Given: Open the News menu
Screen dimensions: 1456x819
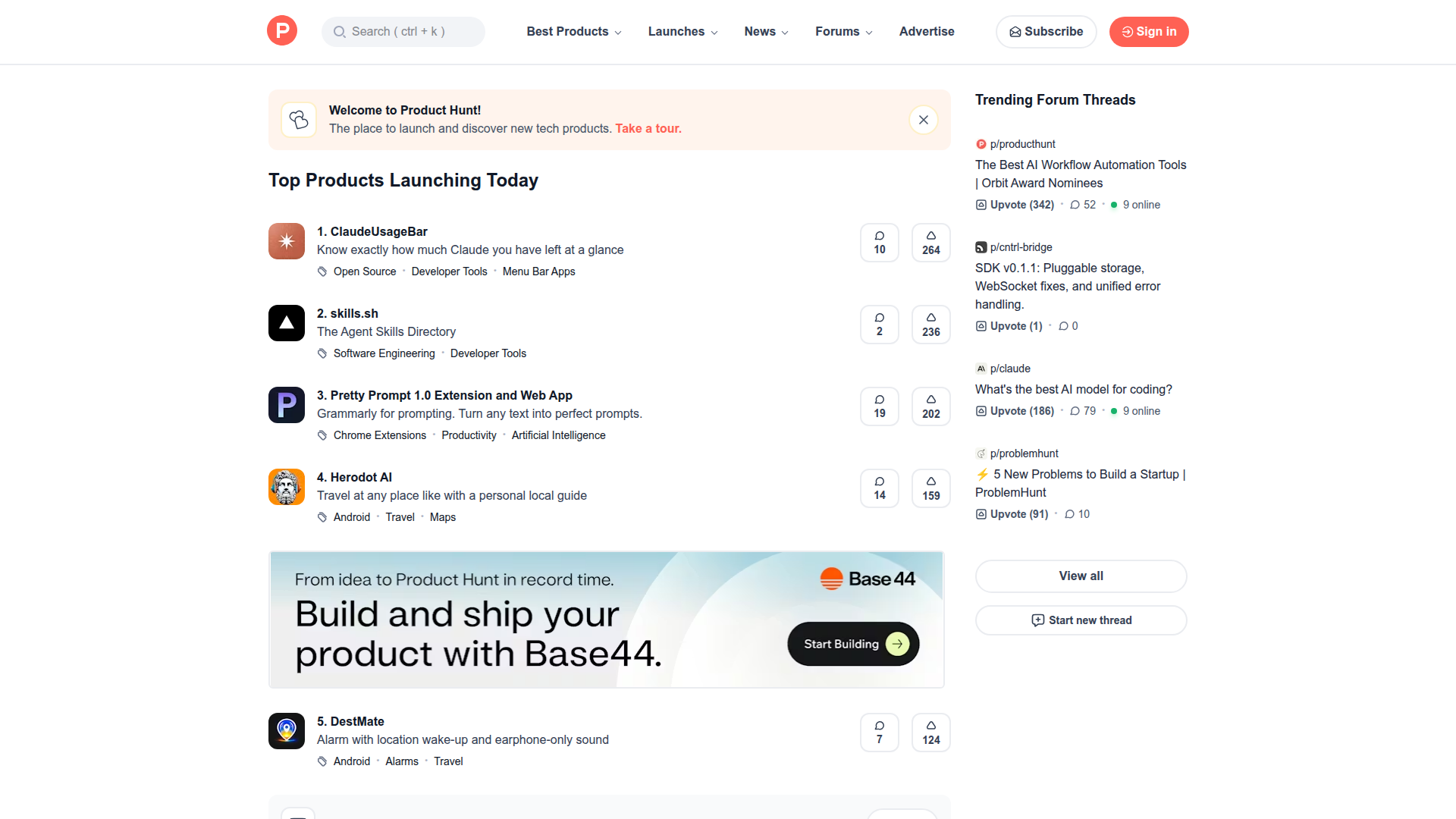Looking at the screenshot, I should (765, 31).
